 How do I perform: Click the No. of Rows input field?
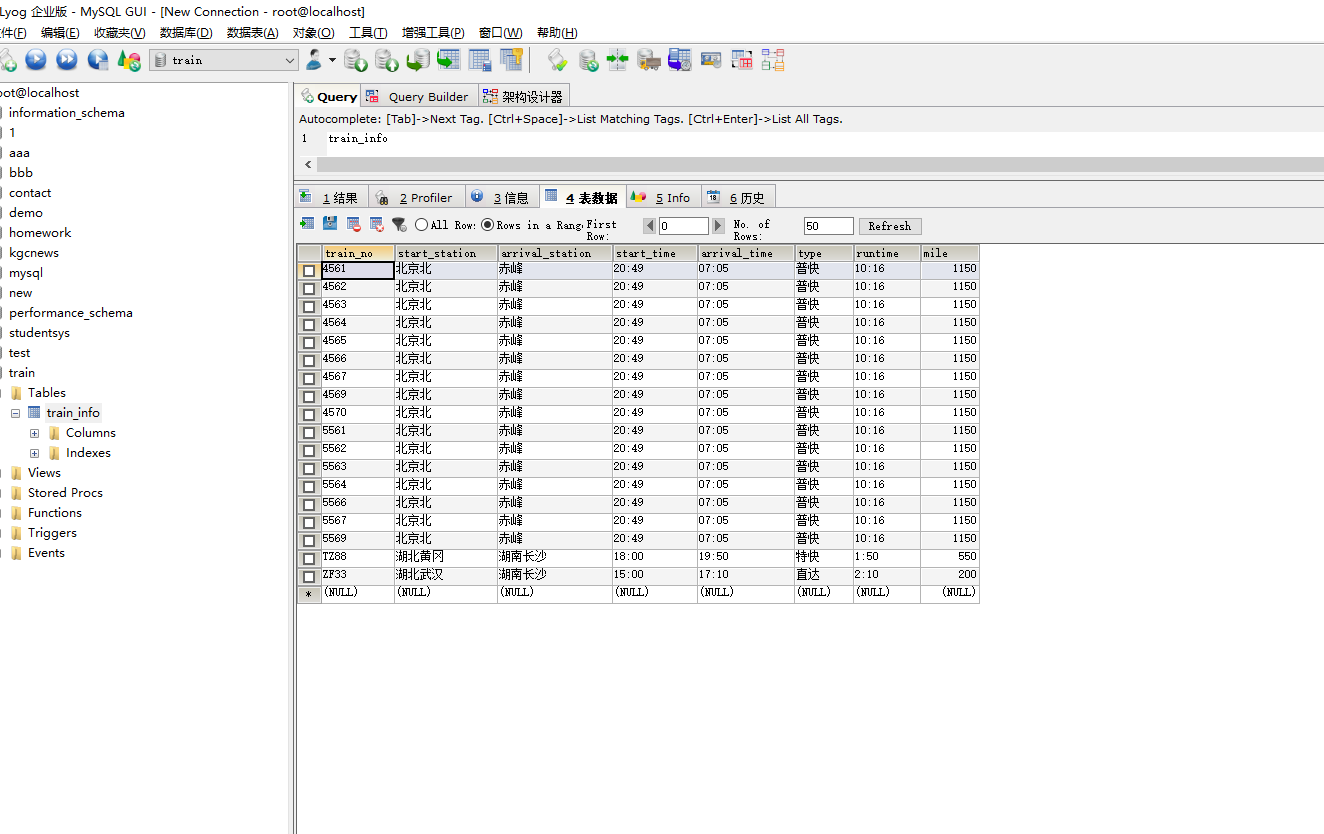point(829,226)
